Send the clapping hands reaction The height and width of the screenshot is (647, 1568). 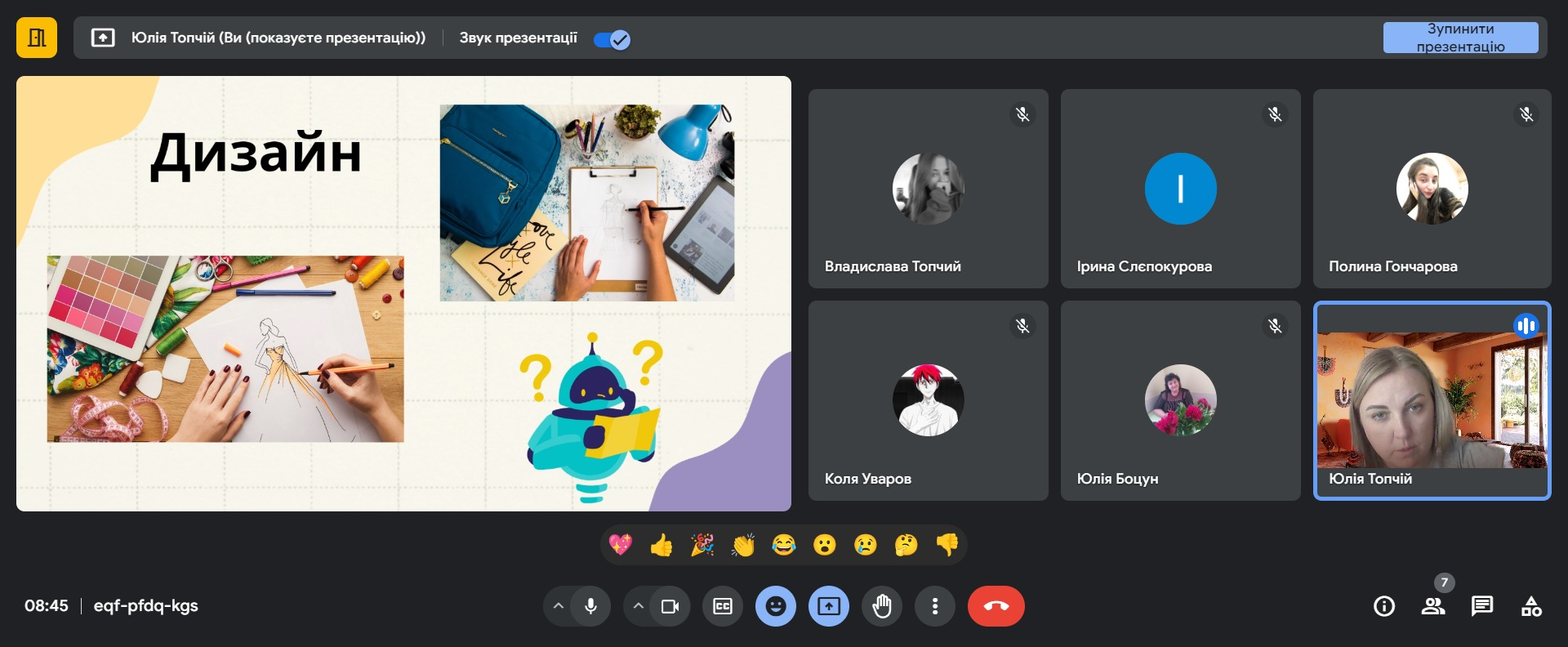click(x=743, y=545)
